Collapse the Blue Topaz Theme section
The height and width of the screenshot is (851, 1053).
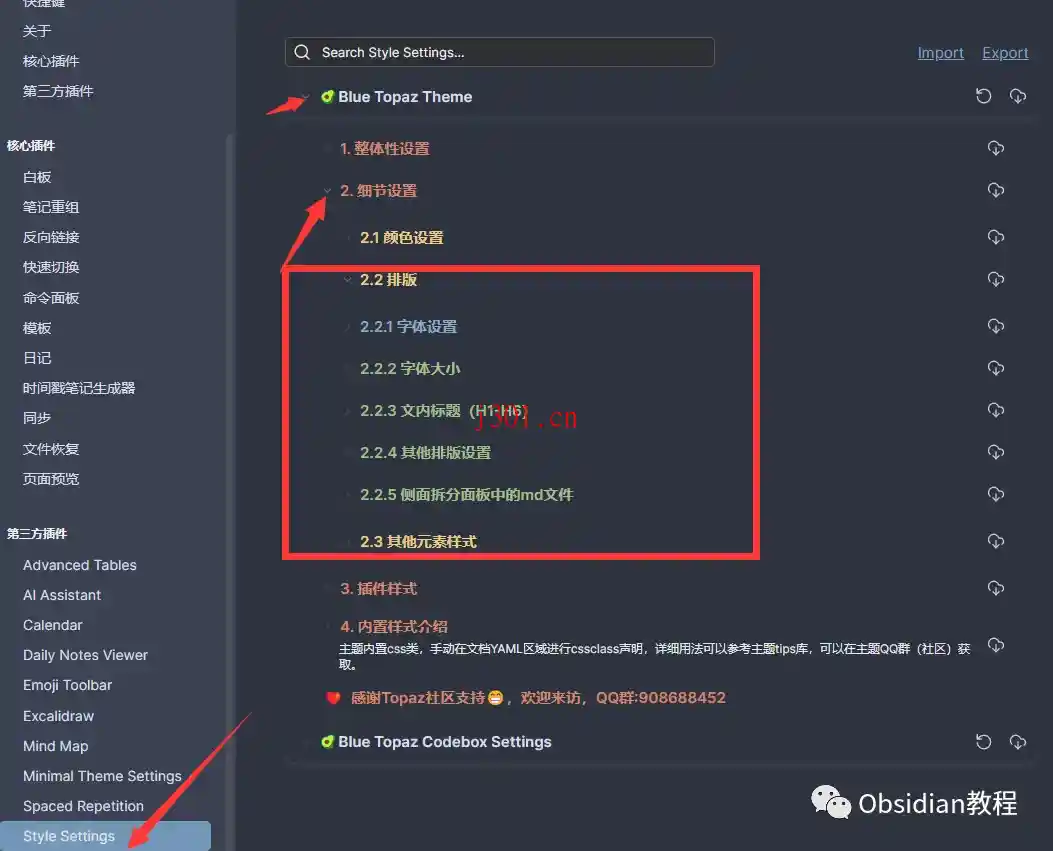(x=306, y=97)
